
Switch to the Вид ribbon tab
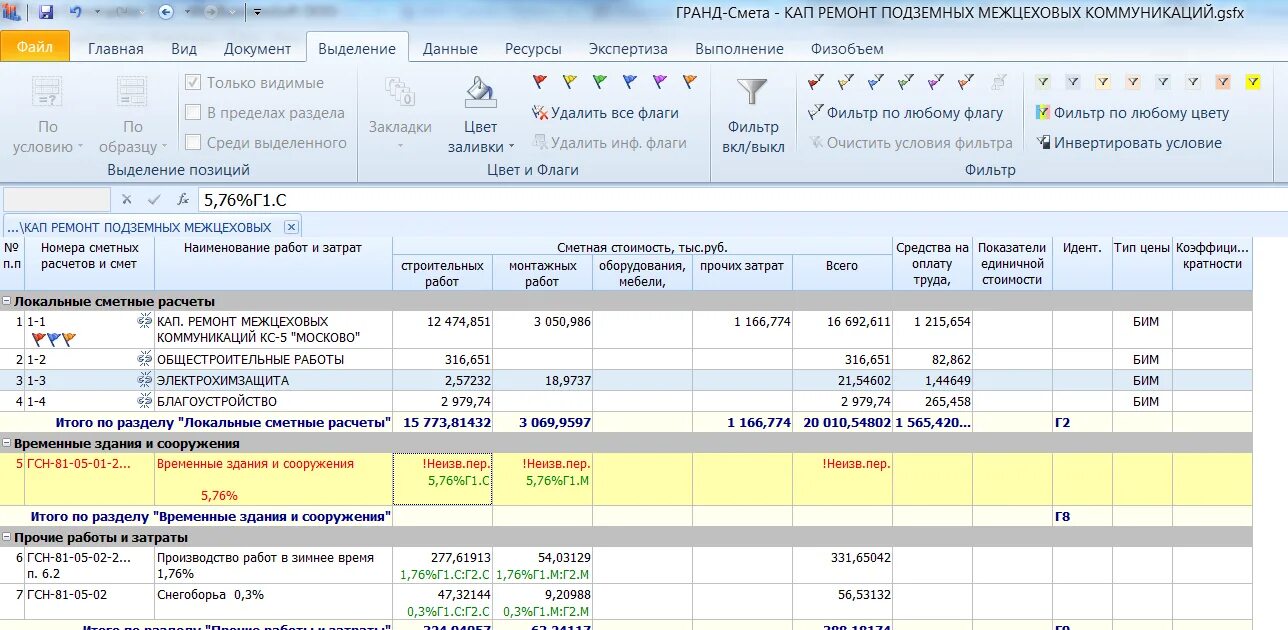click(x=184, y=48)
